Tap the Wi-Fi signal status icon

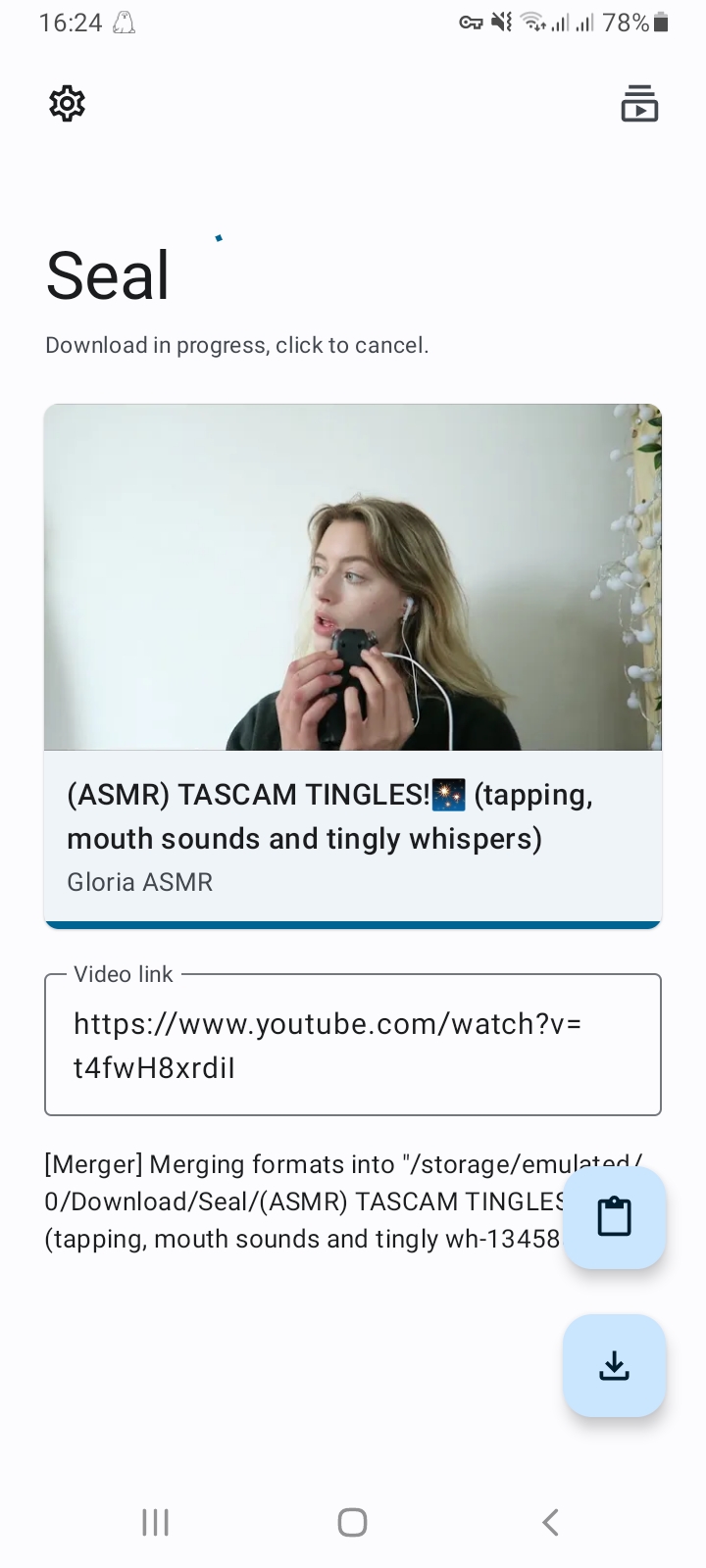point(532,23)
